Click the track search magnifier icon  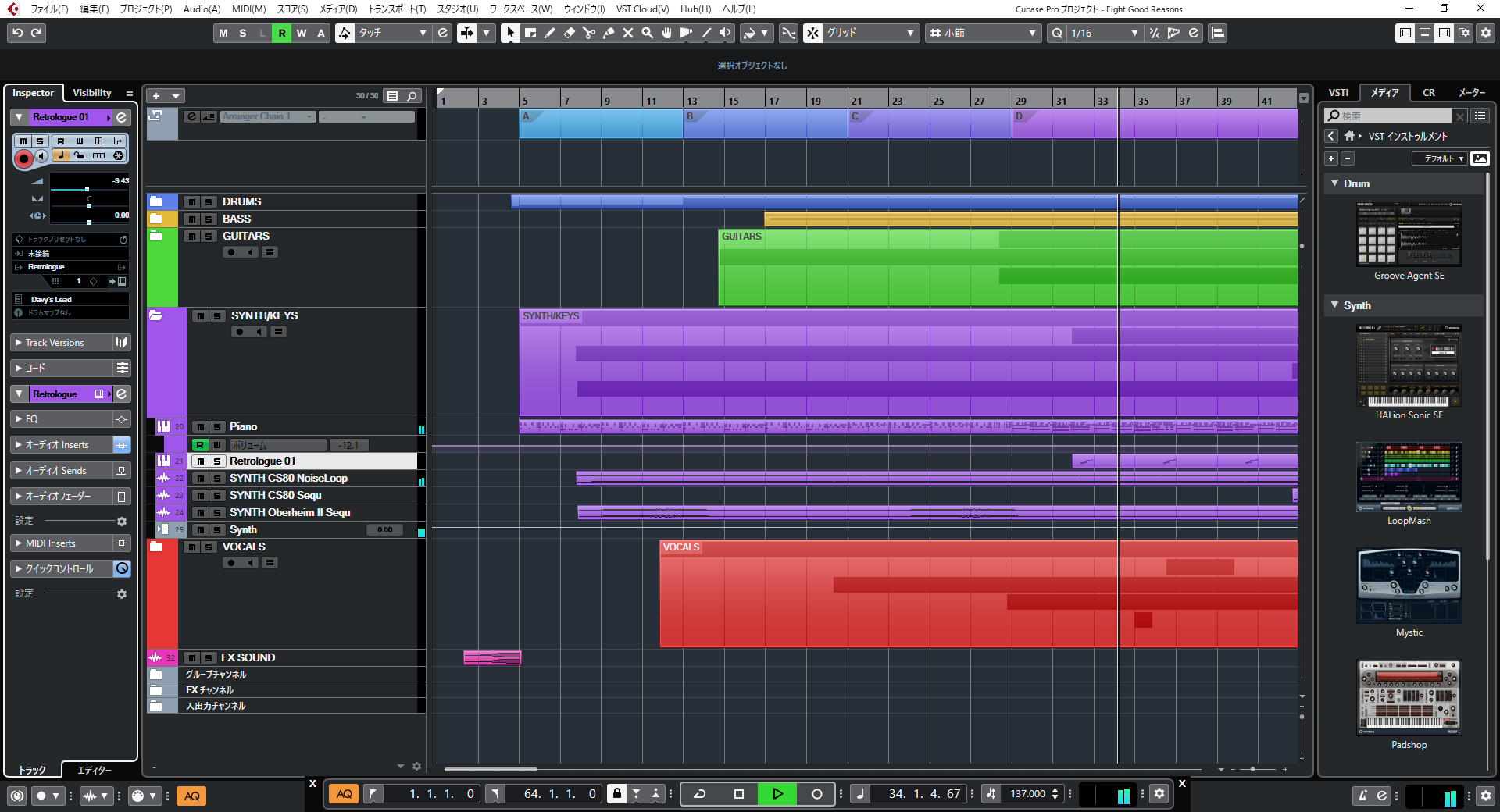[412, 96]
